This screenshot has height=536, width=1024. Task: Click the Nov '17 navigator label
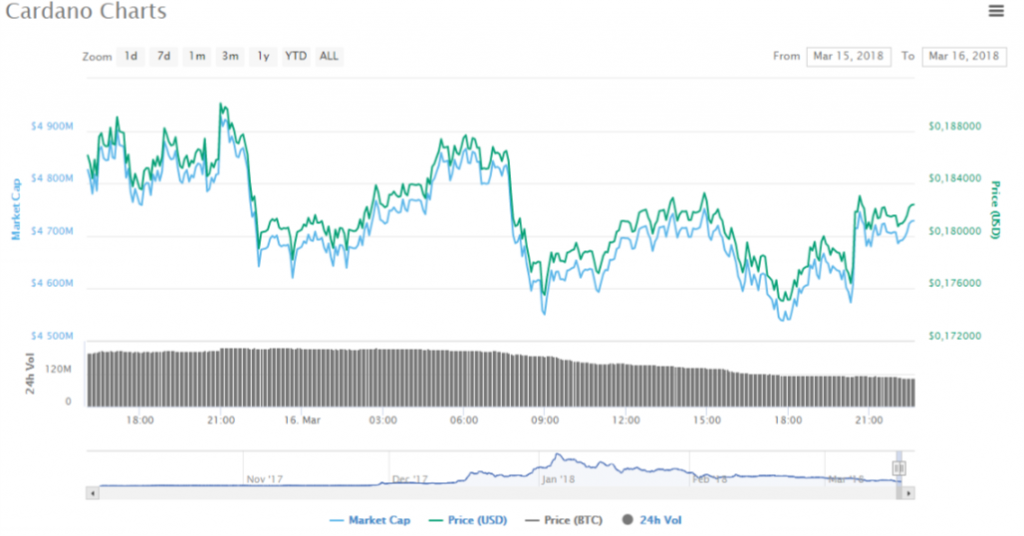(264, 479)
